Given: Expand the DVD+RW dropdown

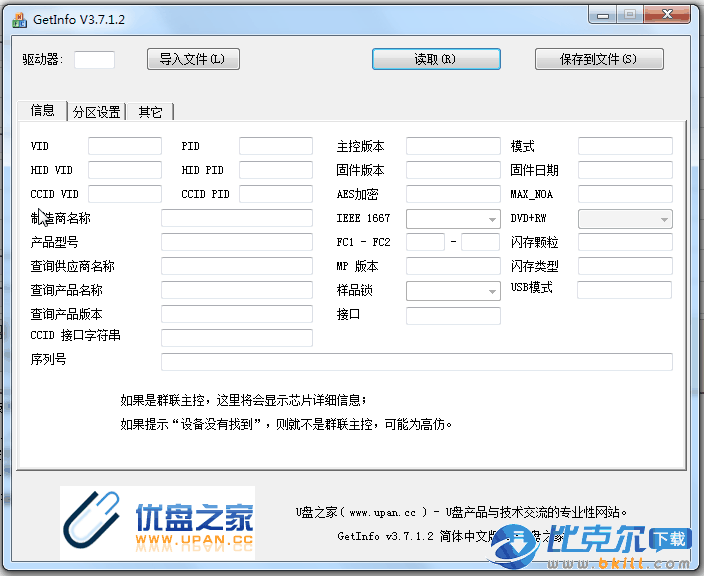Looking at the screenshot, I should click(664, 220).
